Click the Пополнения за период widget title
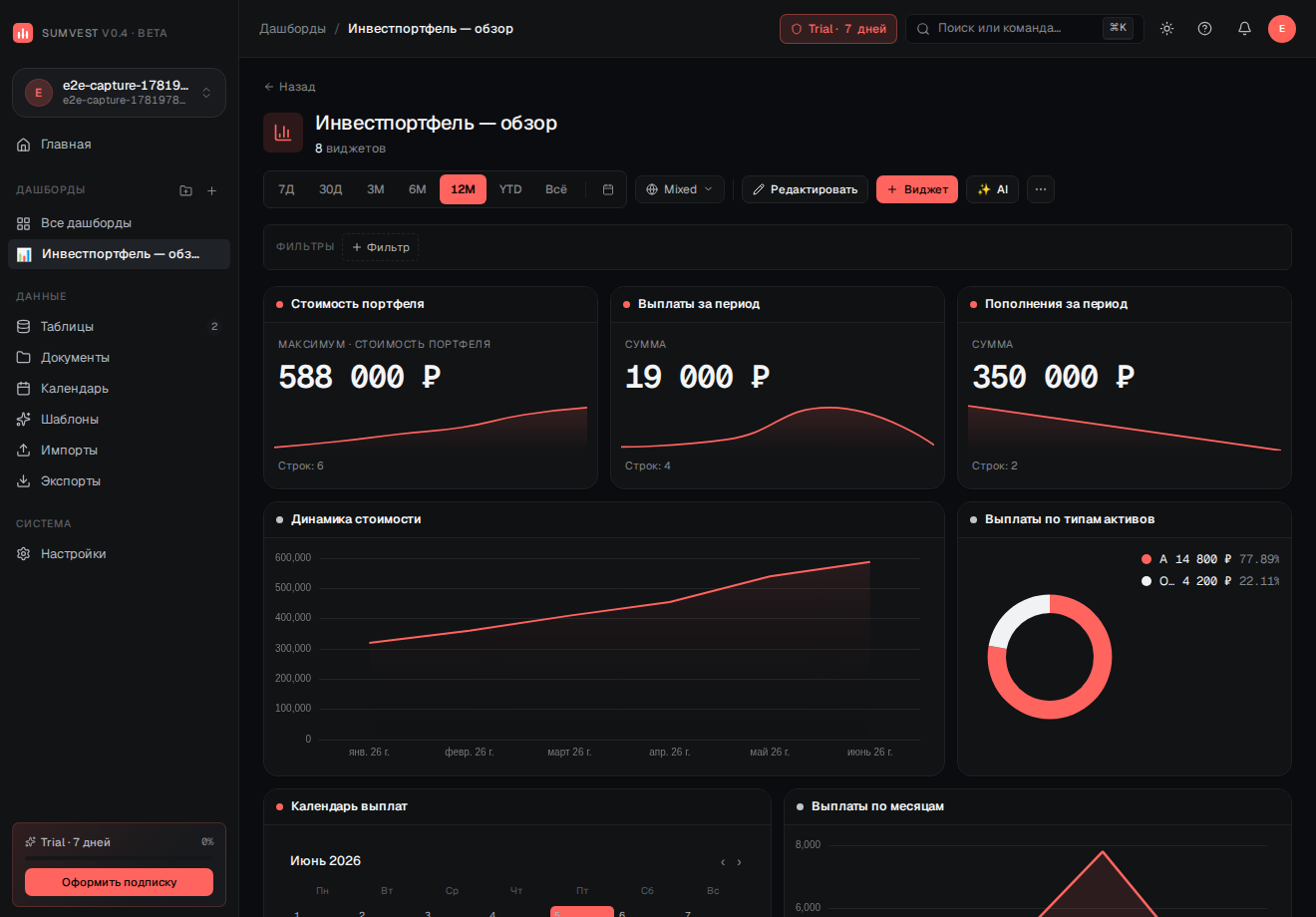The image size is (1316, 917). [1057, 304]
